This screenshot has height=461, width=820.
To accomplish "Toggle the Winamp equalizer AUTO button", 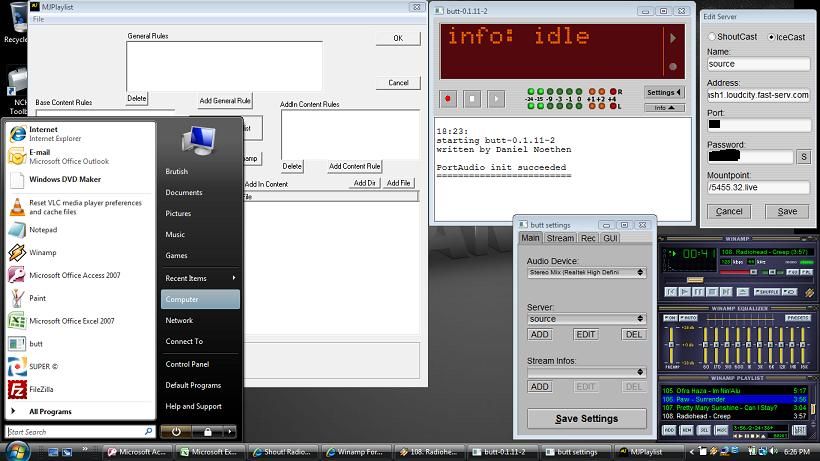I will coord(688,318).
